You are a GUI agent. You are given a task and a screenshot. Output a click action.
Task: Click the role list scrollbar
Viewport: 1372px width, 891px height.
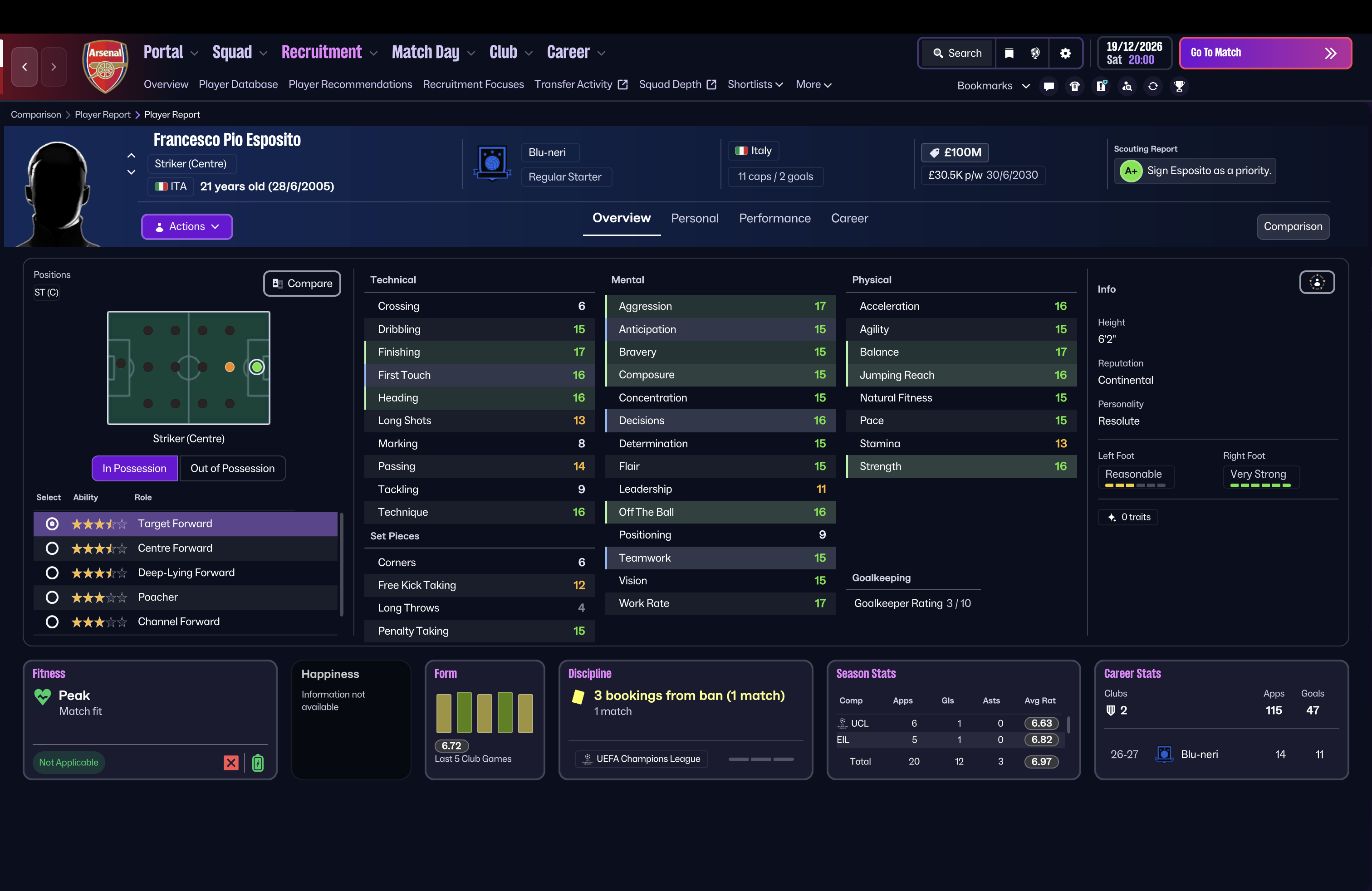(341, 565)
